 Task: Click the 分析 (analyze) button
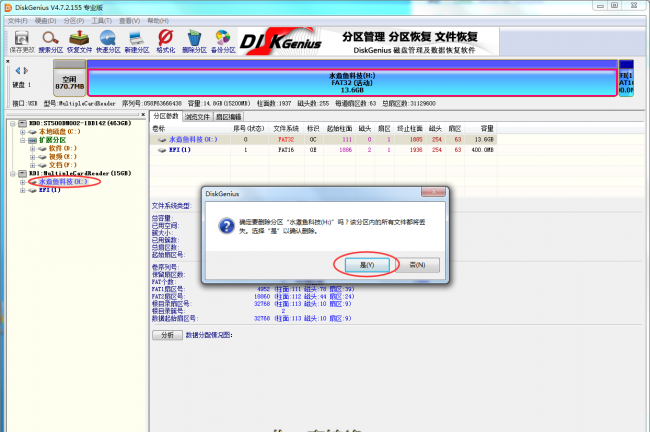[167, 335]
